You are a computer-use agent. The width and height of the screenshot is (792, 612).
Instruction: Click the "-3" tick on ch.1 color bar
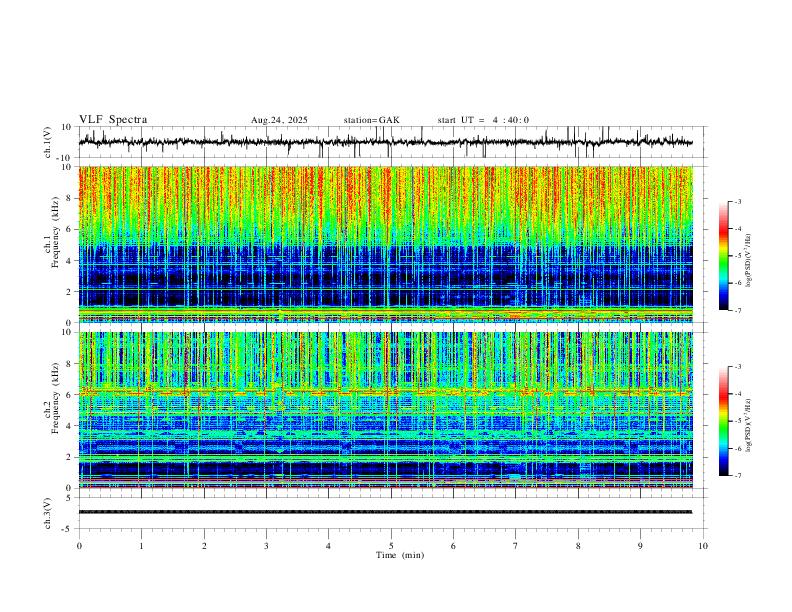point(737,201)
